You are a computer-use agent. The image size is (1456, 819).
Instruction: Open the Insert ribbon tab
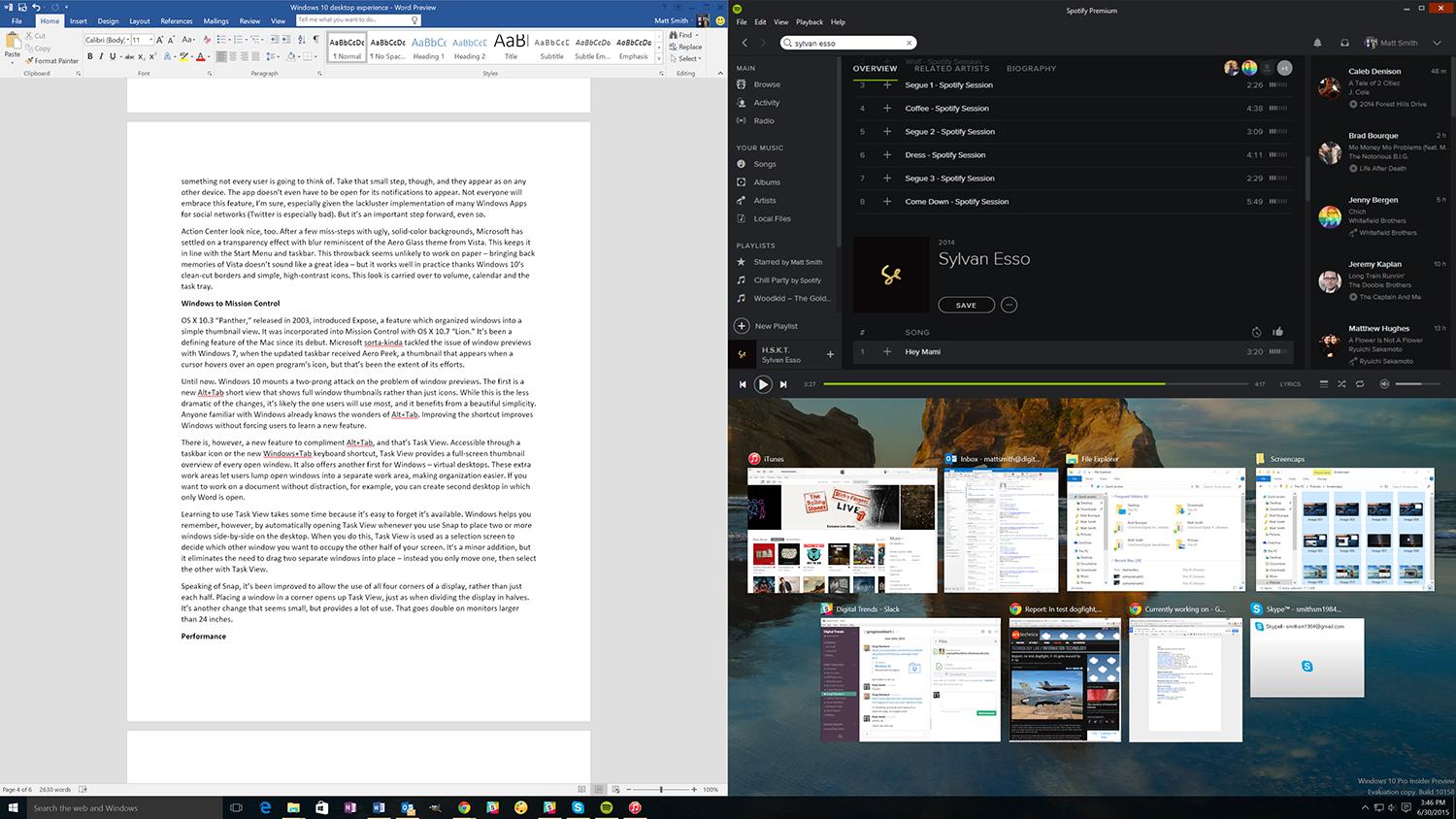[x=79, y=20]
